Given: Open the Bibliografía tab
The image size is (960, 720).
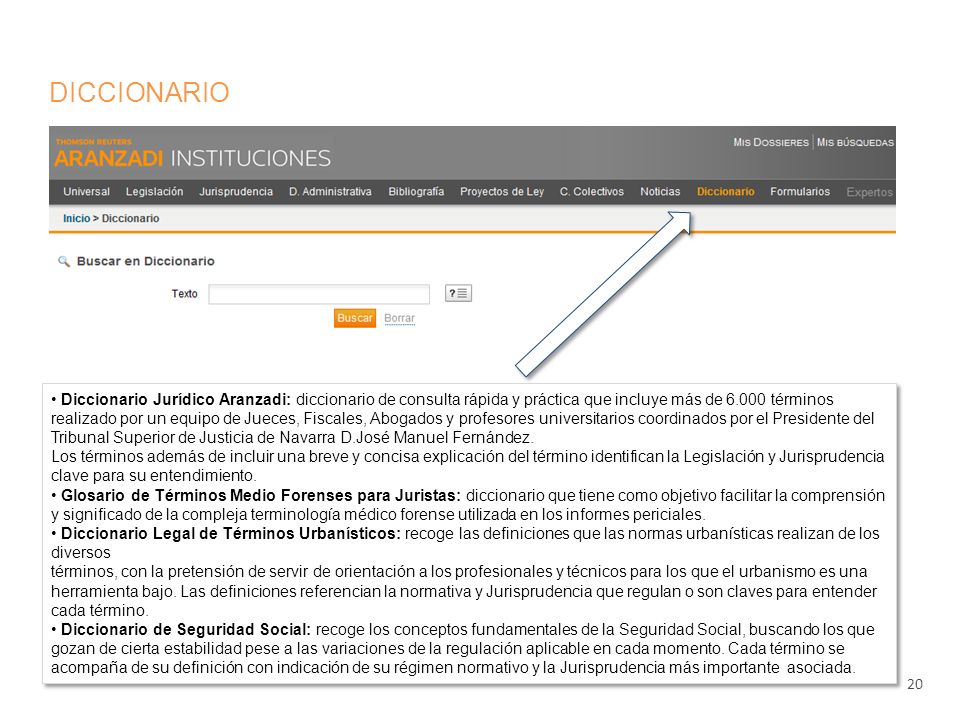Looking at the screenshot, I should point(416,192).
